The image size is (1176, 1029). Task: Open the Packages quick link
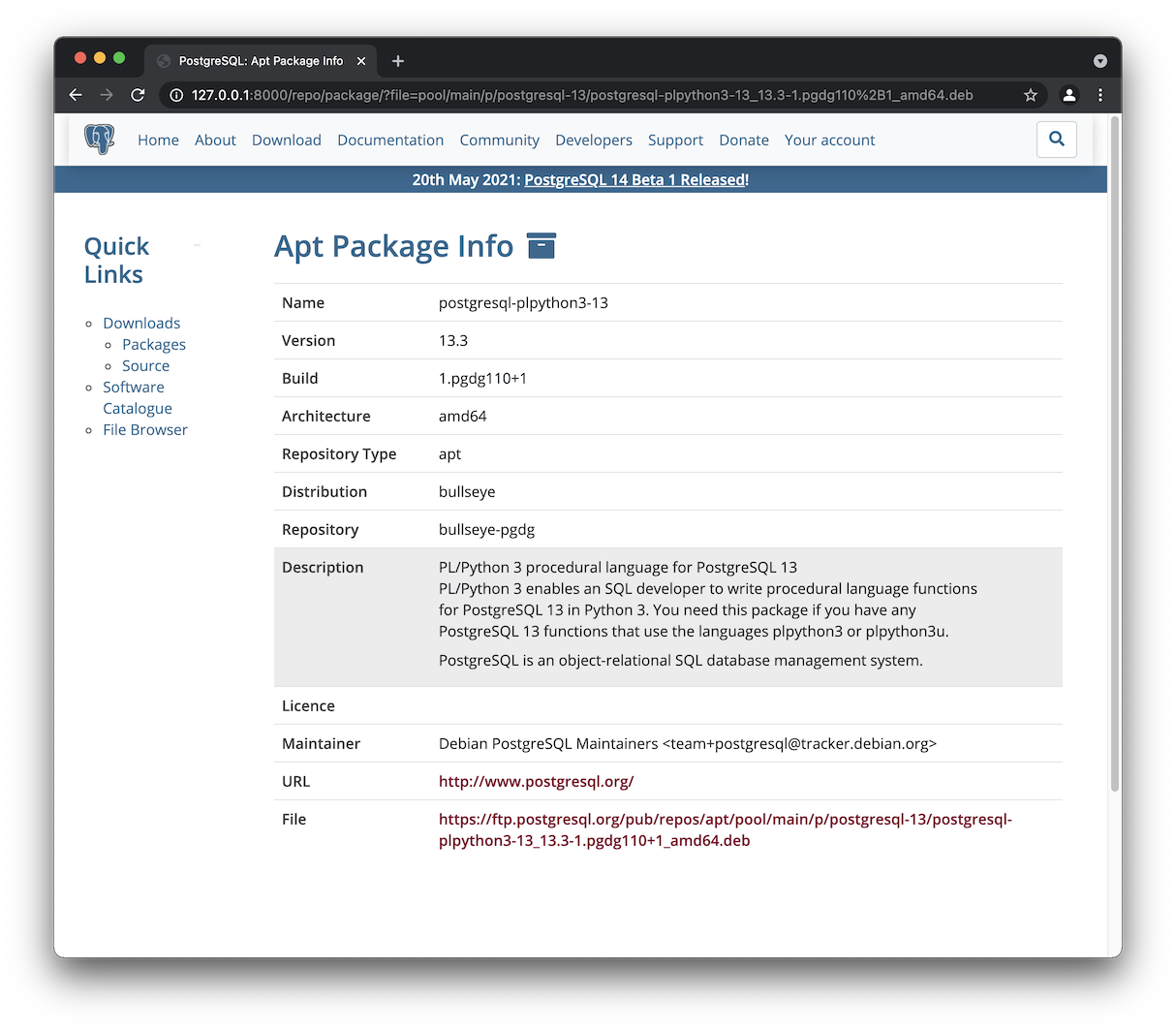tap(154, 345)
